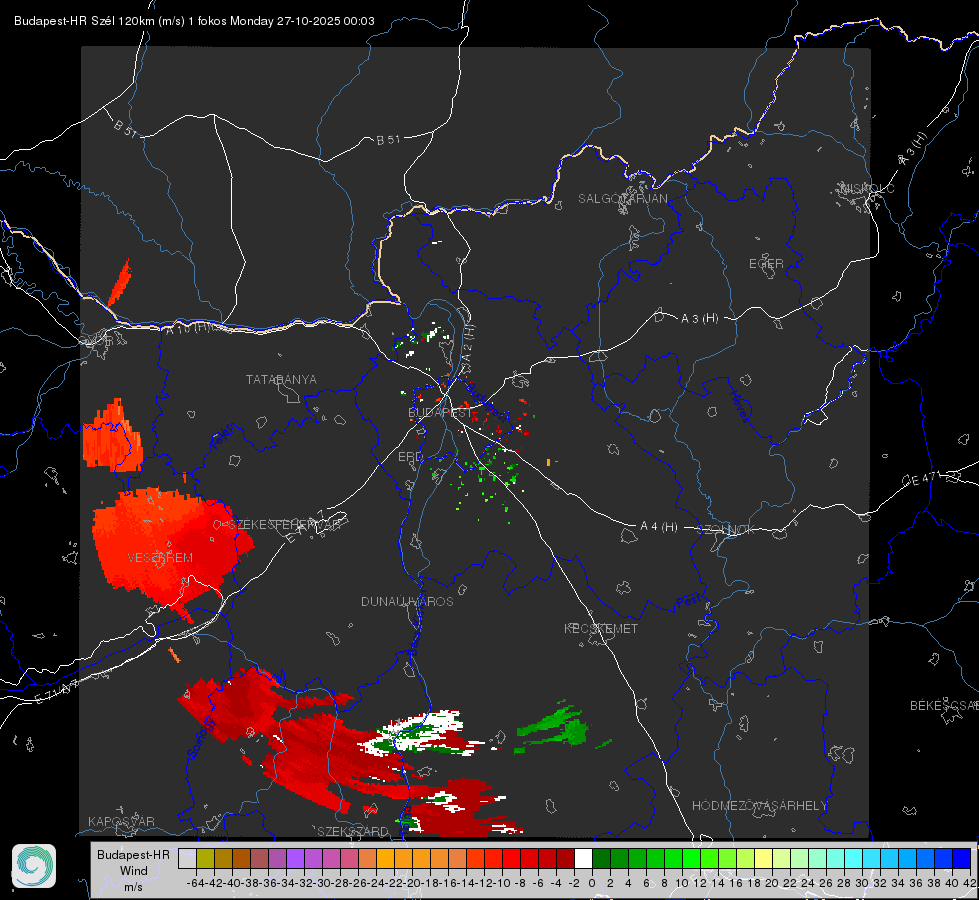The image size is (979, 900).
Task: Click the 0 value on the legend scale
Action: click(592, 883)
